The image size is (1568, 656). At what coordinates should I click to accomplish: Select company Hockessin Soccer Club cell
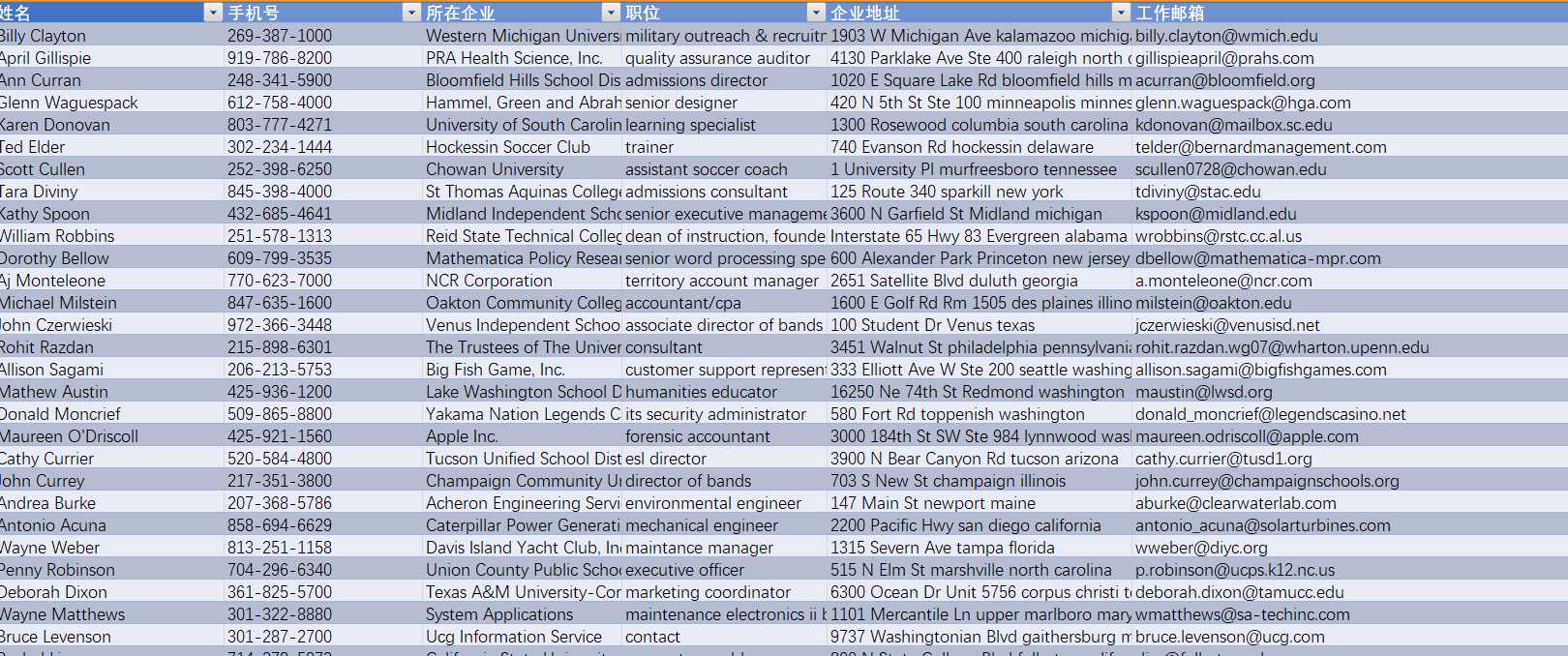(x=523, y=147)
